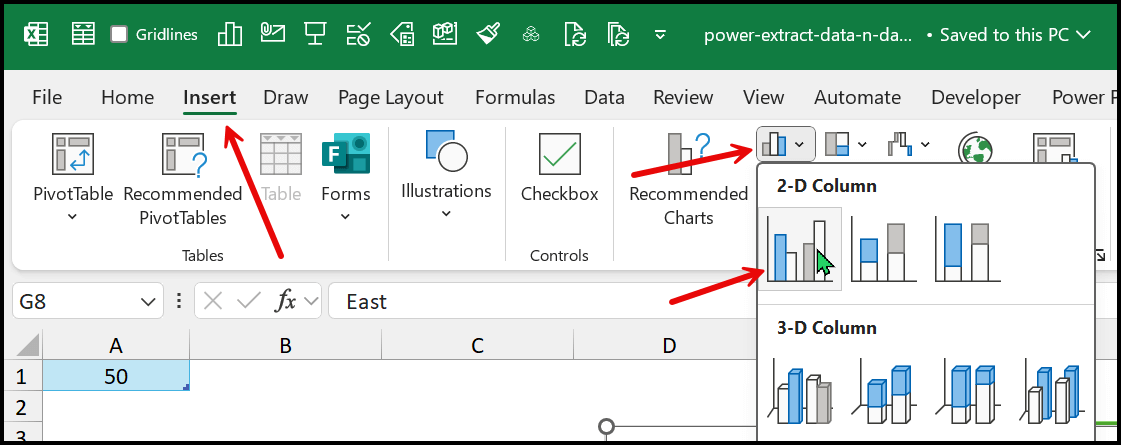1121x445 pixels.
Task: Select the 3-D Clustered Column chart
Action: point(798,394)
